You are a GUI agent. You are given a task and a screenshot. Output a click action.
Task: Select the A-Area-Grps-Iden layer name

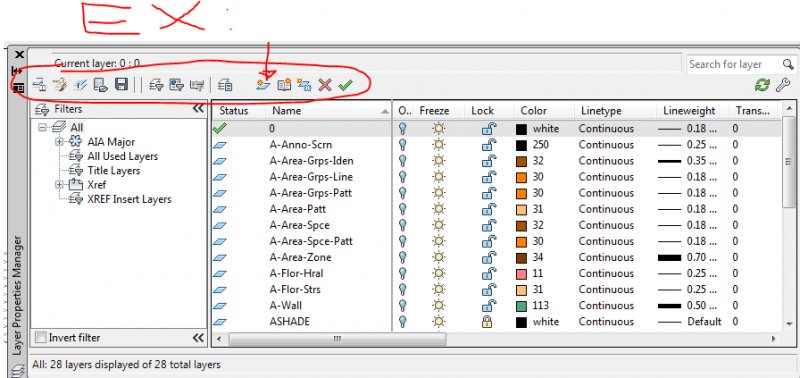pyautogui.click(x=311, y=161)
